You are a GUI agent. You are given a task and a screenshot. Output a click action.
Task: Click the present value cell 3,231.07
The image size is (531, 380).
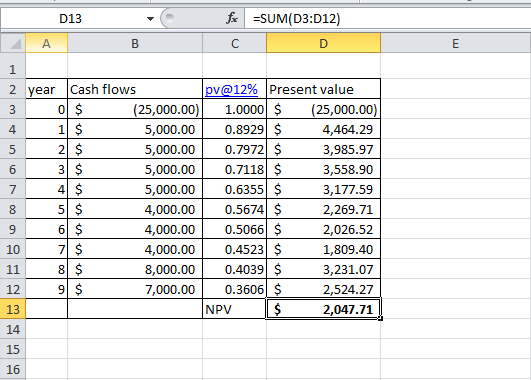tap(323, 269)
